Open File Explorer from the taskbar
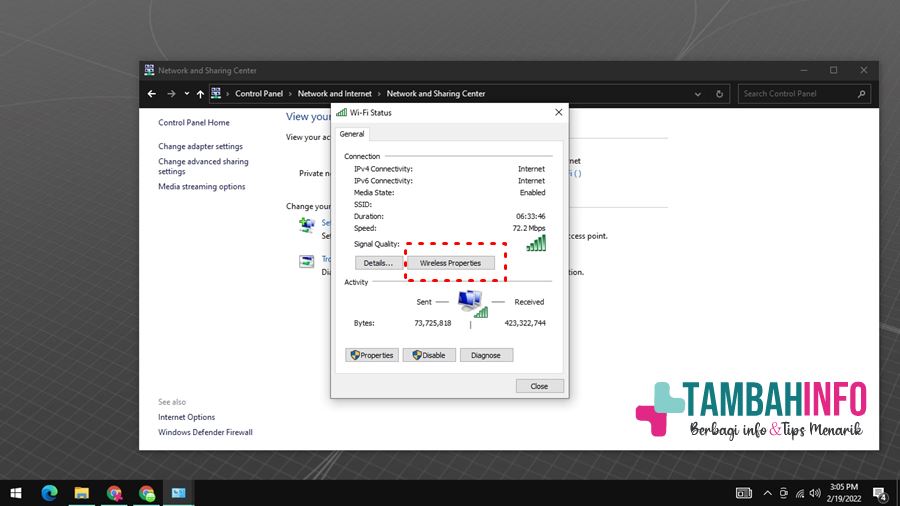Viewport: 900px width, 506px height. (x=82, y=493)
